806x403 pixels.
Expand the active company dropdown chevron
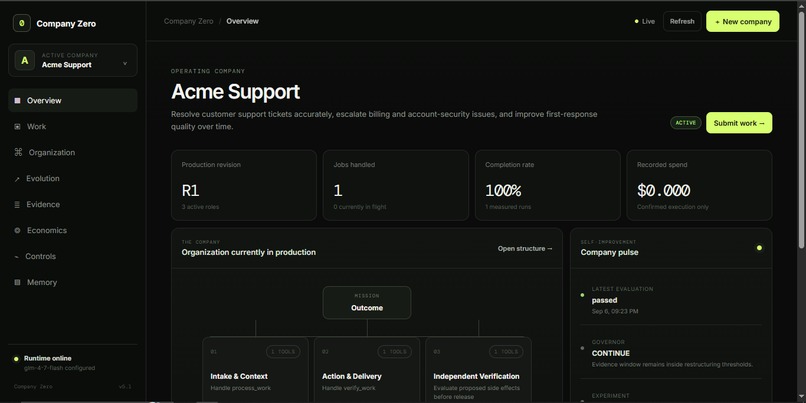coord(125,64)
